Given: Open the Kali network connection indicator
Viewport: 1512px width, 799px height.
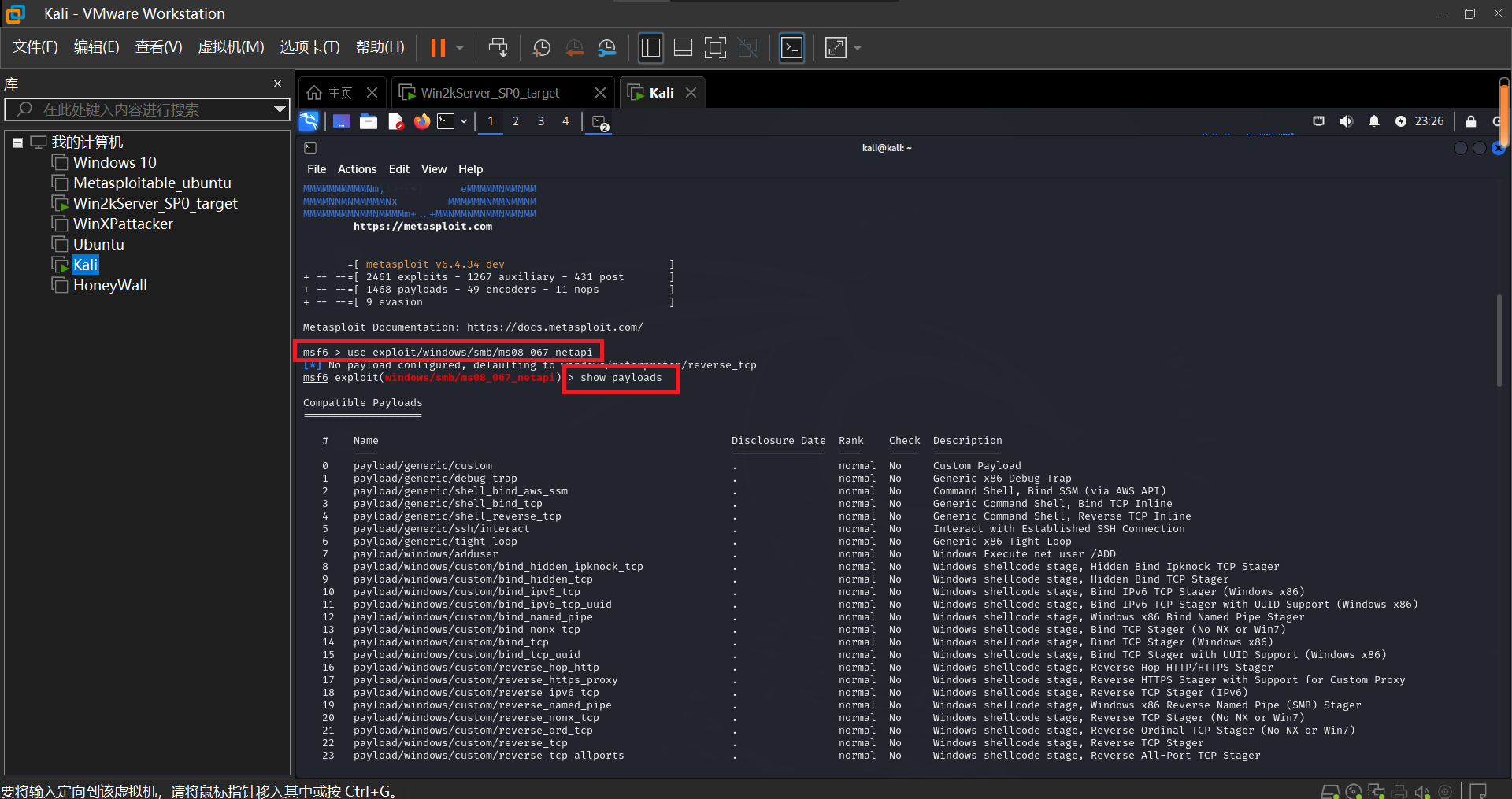Looking at the screenshot, I should [x=1318, y=121].
